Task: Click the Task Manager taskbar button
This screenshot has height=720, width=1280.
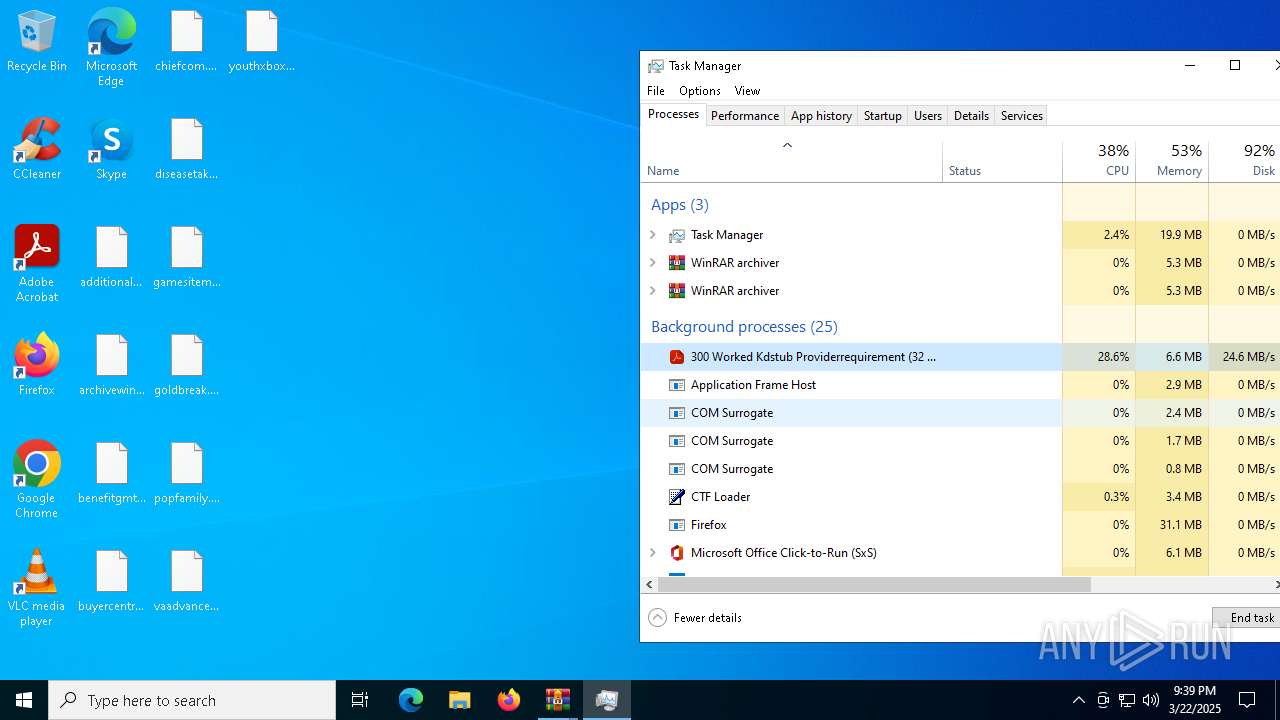Action: [x=606, y=700]
